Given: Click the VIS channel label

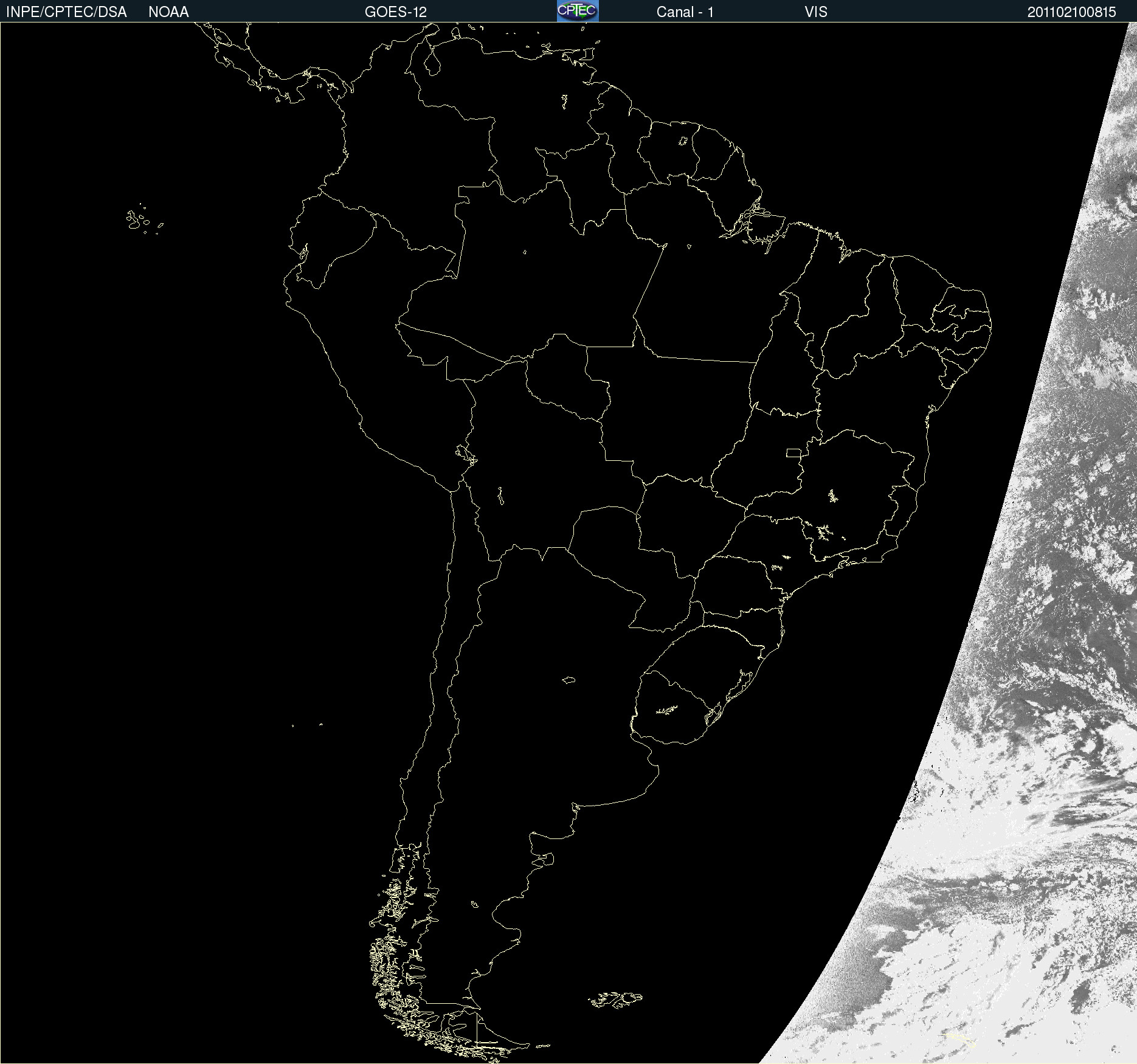Looking at the screenshot, I should [x=816, y=12].
